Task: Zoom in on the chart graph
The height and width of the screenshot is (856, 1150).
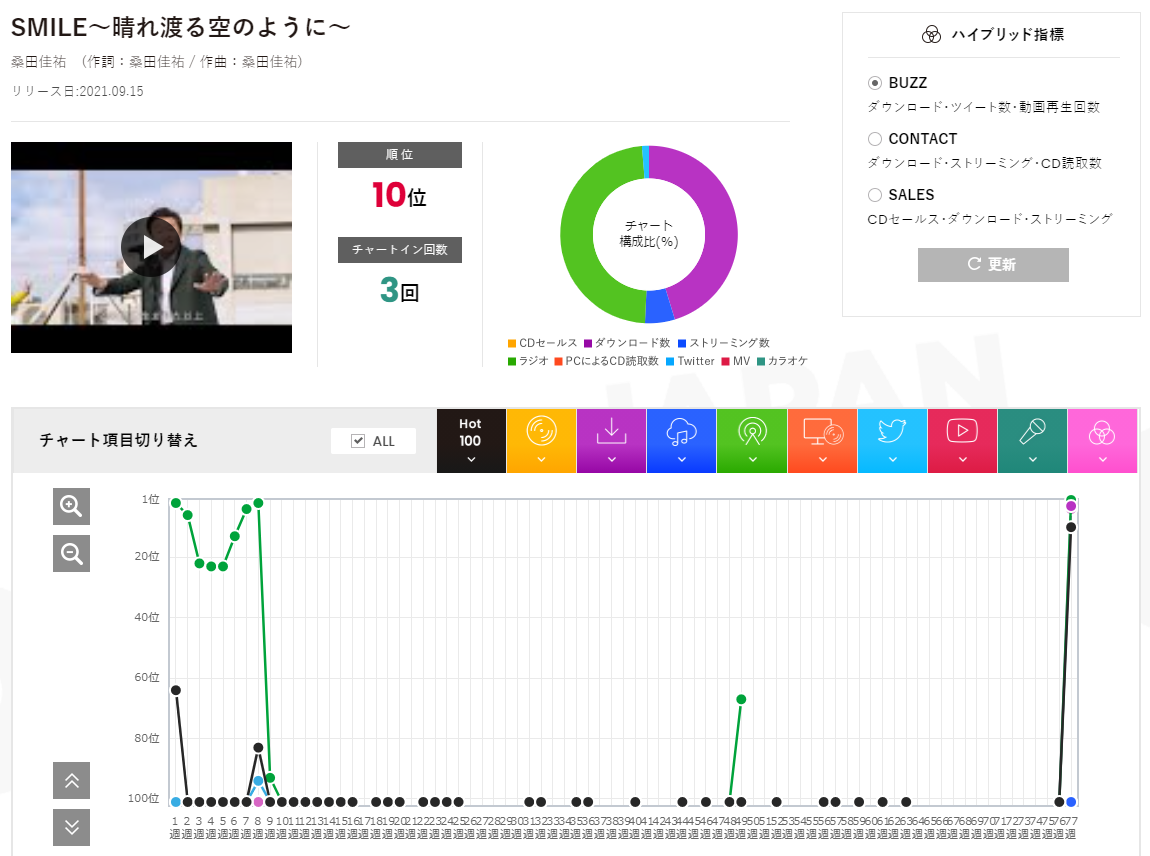Action: coord(71,506)
